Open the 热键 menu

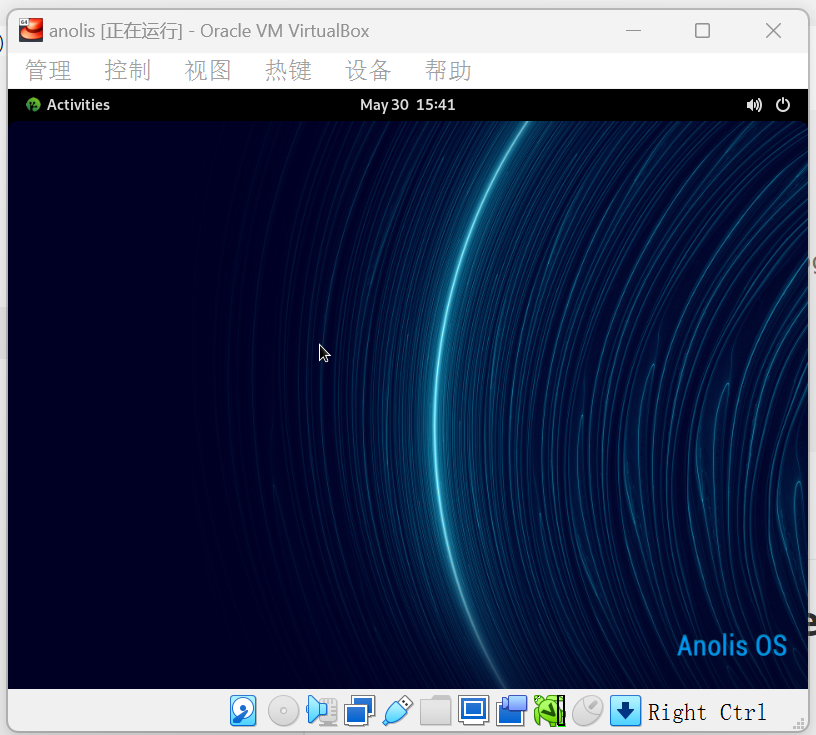click(x=288, y=70)
